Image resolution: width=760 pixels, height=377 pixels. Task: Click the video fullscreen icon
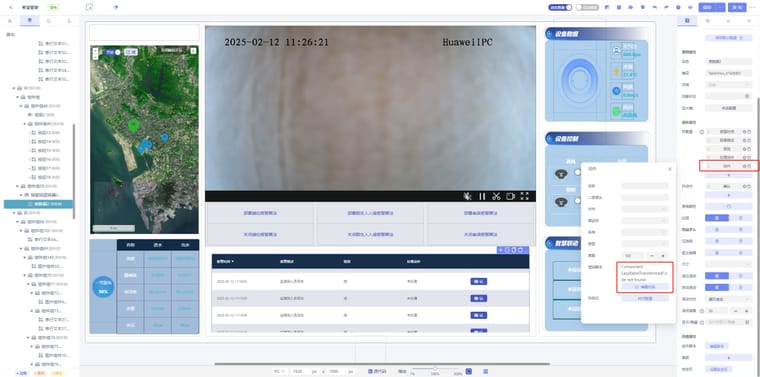pos(524,196)
